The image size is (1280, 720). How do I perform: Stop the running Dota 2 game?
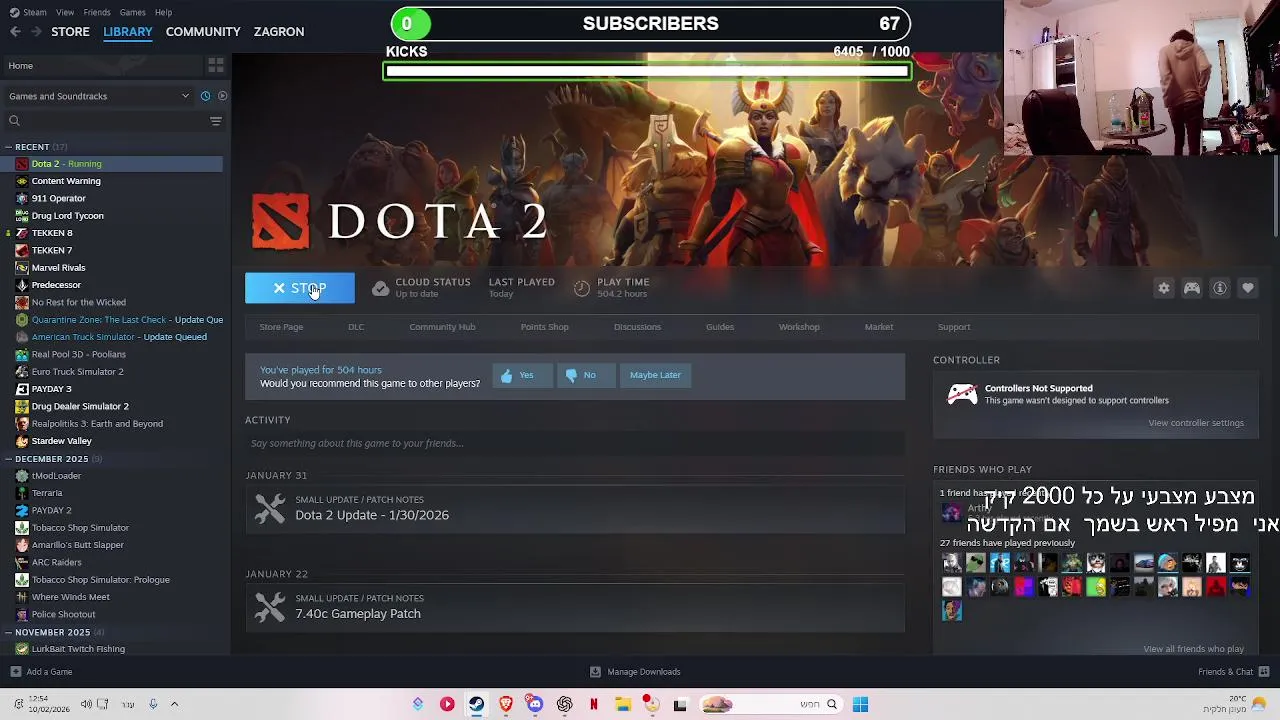(x=300, y=288)
